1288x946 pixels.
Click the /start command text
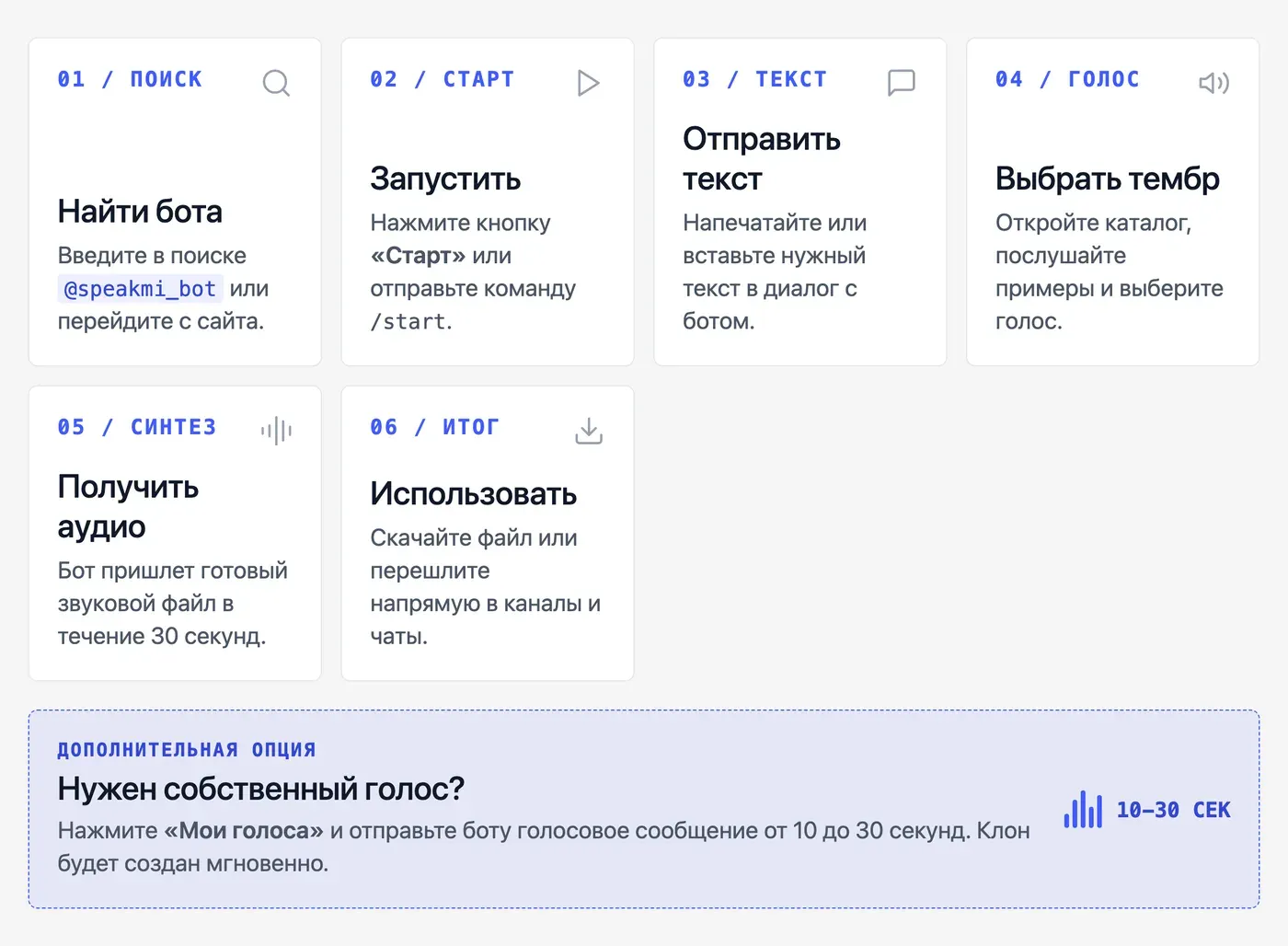coord(408,322)
